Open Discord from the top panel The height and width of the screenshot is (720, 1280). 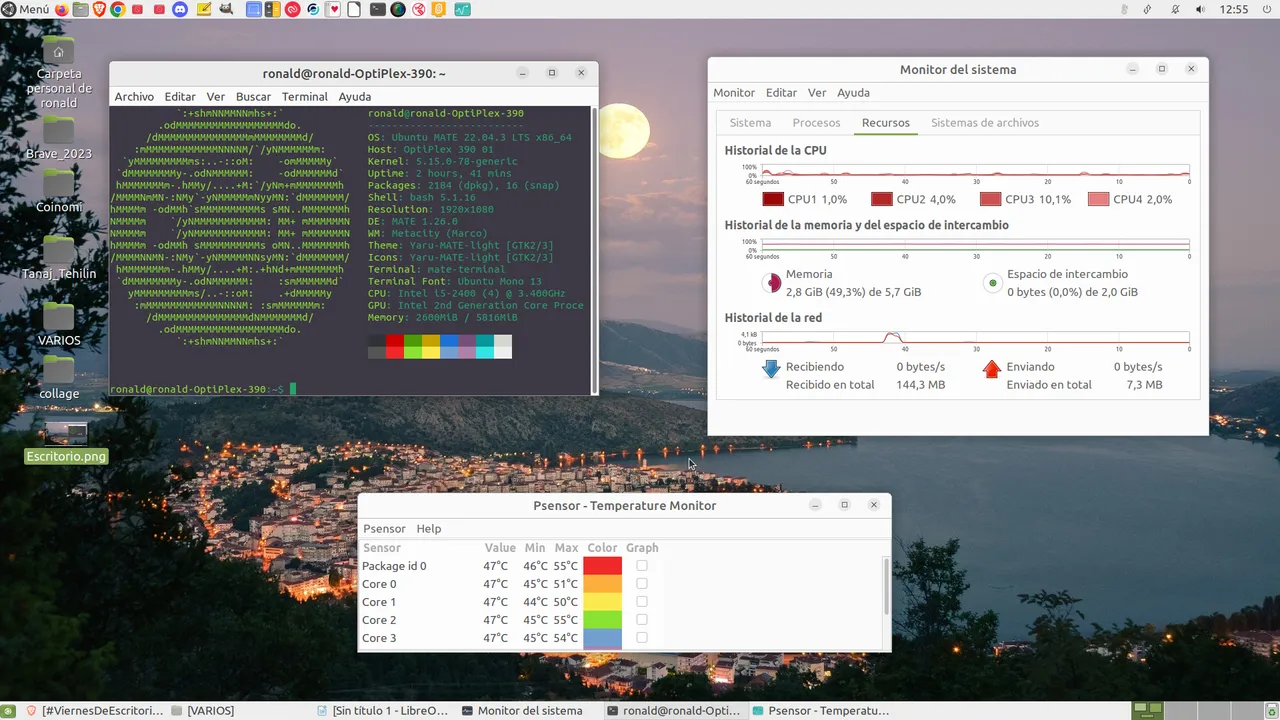[180, 9]
